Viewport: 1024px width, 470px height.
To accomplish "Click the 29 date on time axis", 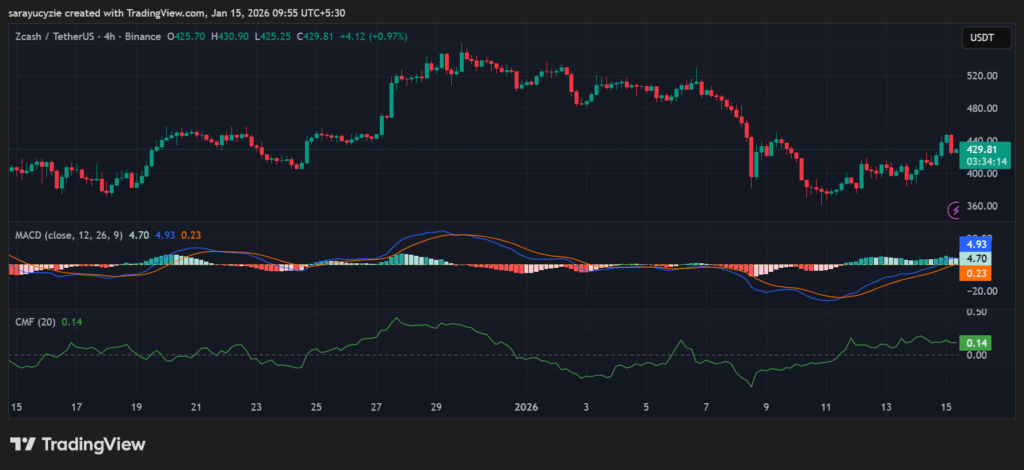I will tap(436, 407).
